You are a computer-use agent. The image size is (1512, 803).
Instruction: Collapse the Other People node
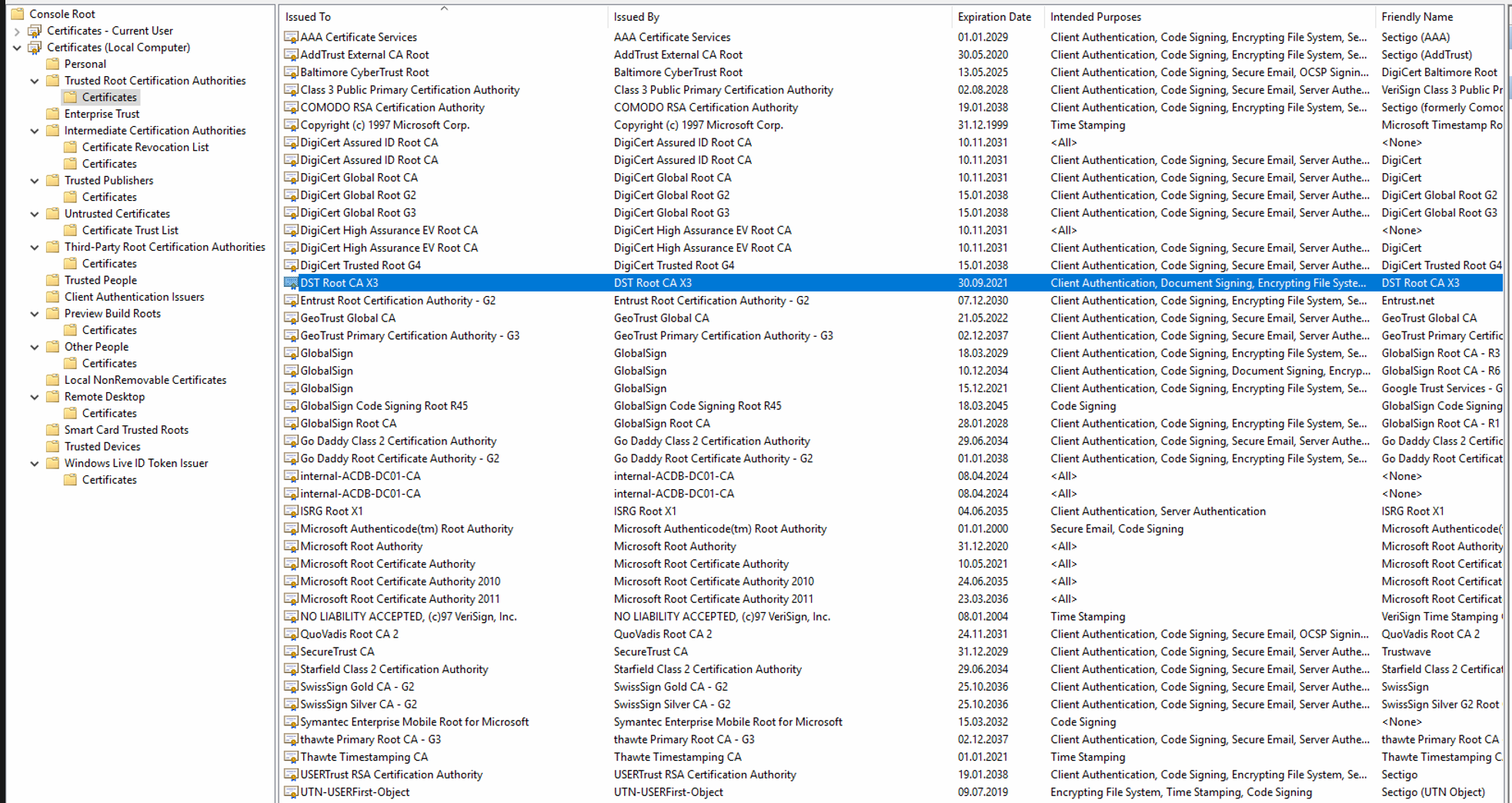[35, 347]
